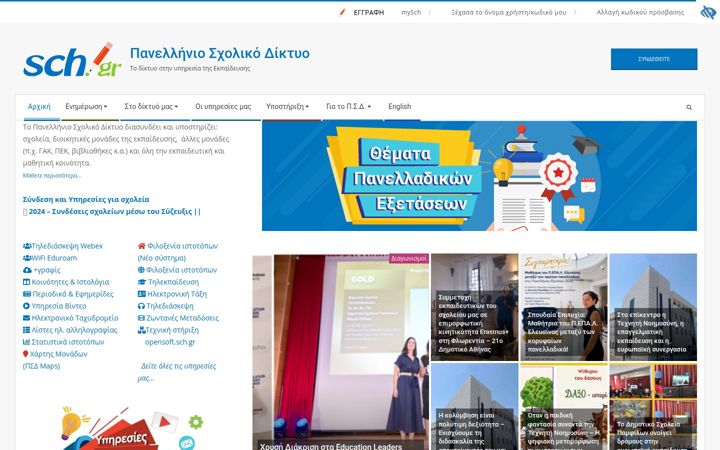720x450 pixels.
Task: Click the (ΠΣΔ Maps) text
Action: coord(41,366)
